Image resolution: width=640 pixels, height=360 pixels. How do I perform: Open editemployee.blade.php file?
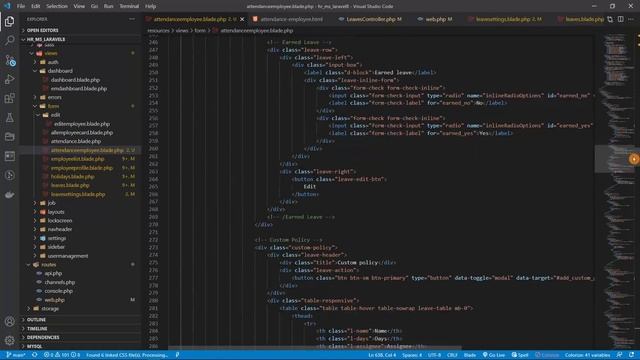[81, 124]
